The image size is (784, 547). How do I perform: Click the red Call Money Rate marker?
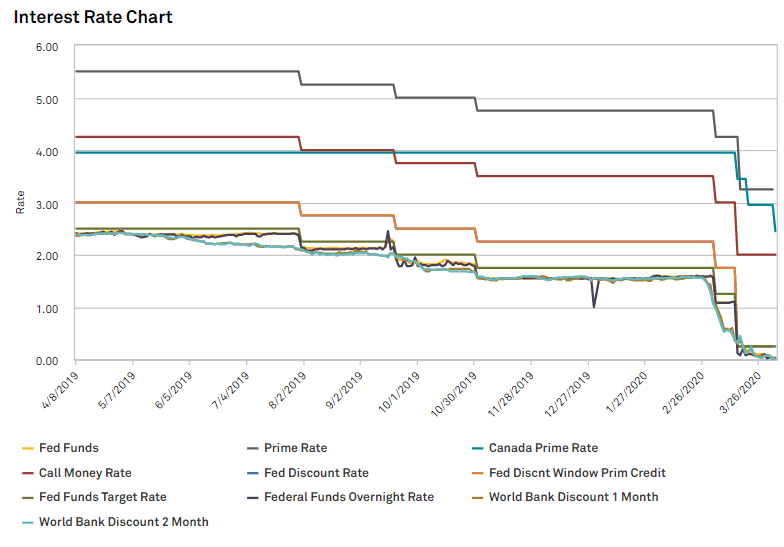click(x=28, y=474)
